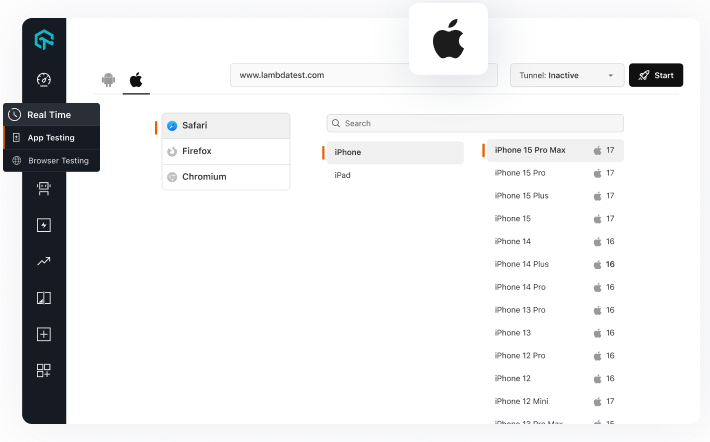Choose iPhone 15 Pro Max device
The width and height of the screenshot is (710, 442).
pyautogui.click(x=555, y=150)
